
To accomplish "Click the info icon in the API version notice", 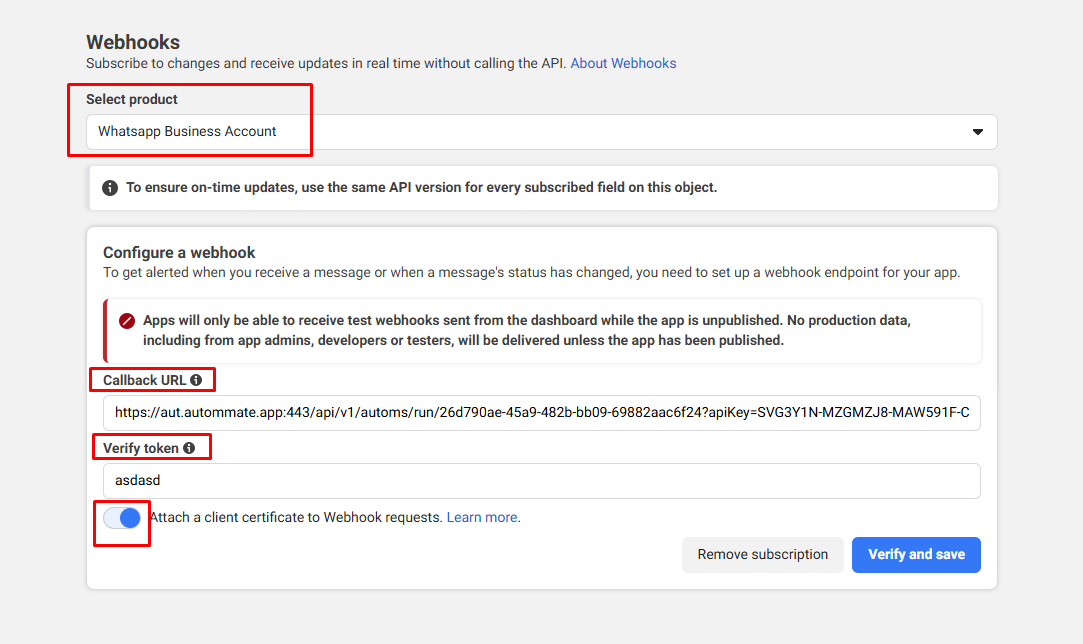I will tap(110, 187).
